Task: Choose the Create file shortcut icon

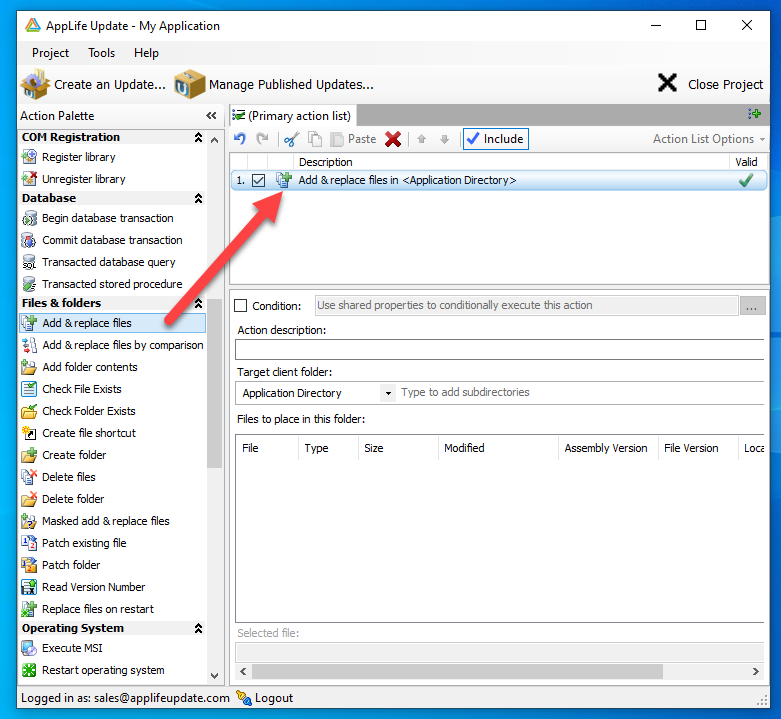Action: tap(29, 433)
